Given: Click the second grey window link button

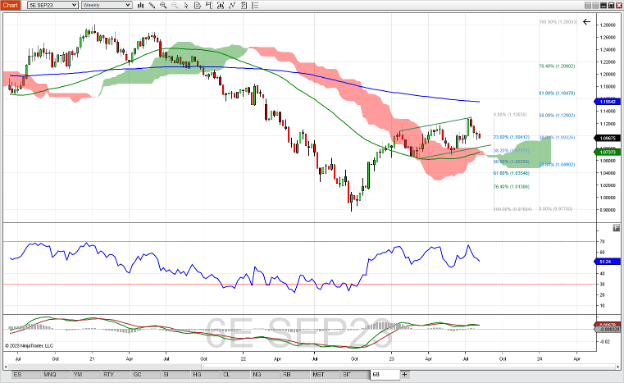Looking at the screenshot, I should (596, 5).
